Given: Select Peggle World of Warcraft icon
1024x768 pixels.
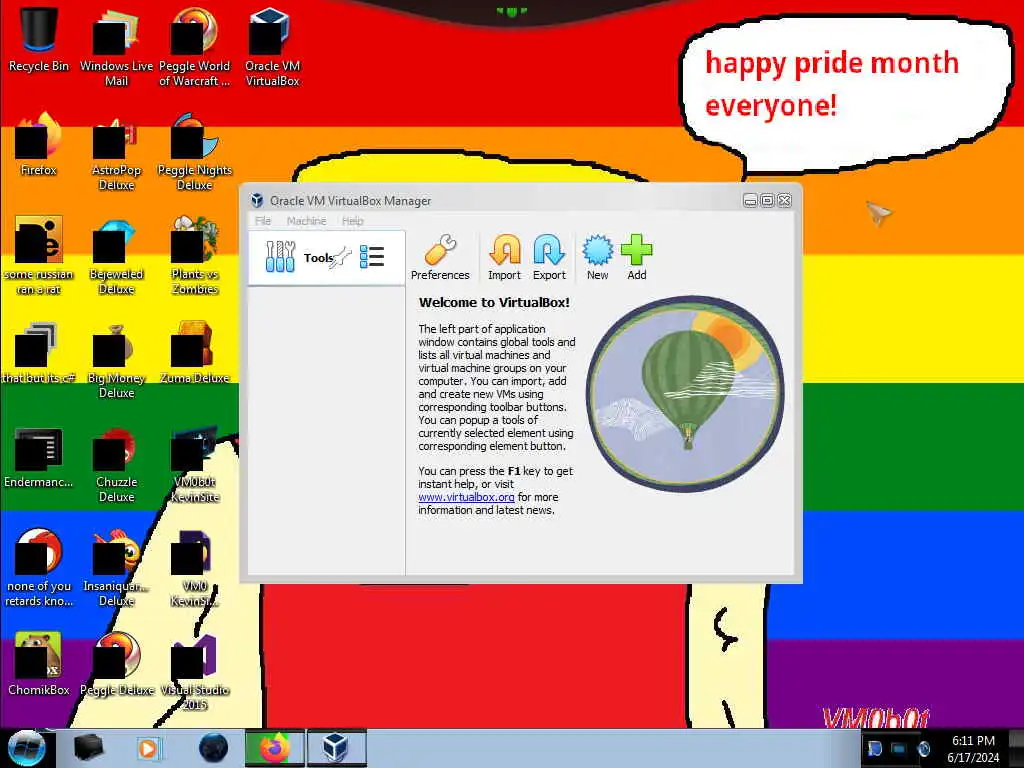Looking at the screenshot, I should [x=194, y=47].
